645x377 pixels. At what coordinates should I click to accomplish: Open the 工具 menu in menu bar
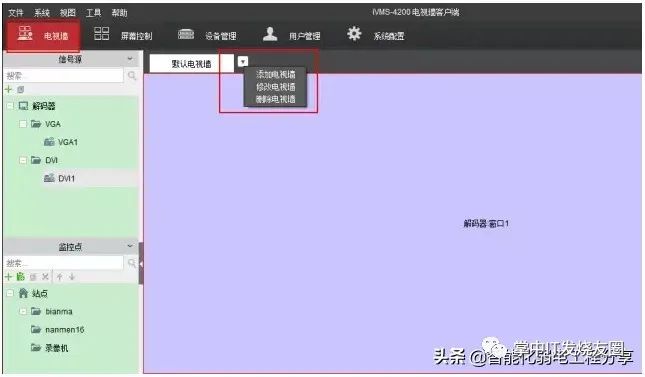coord(93,13)
